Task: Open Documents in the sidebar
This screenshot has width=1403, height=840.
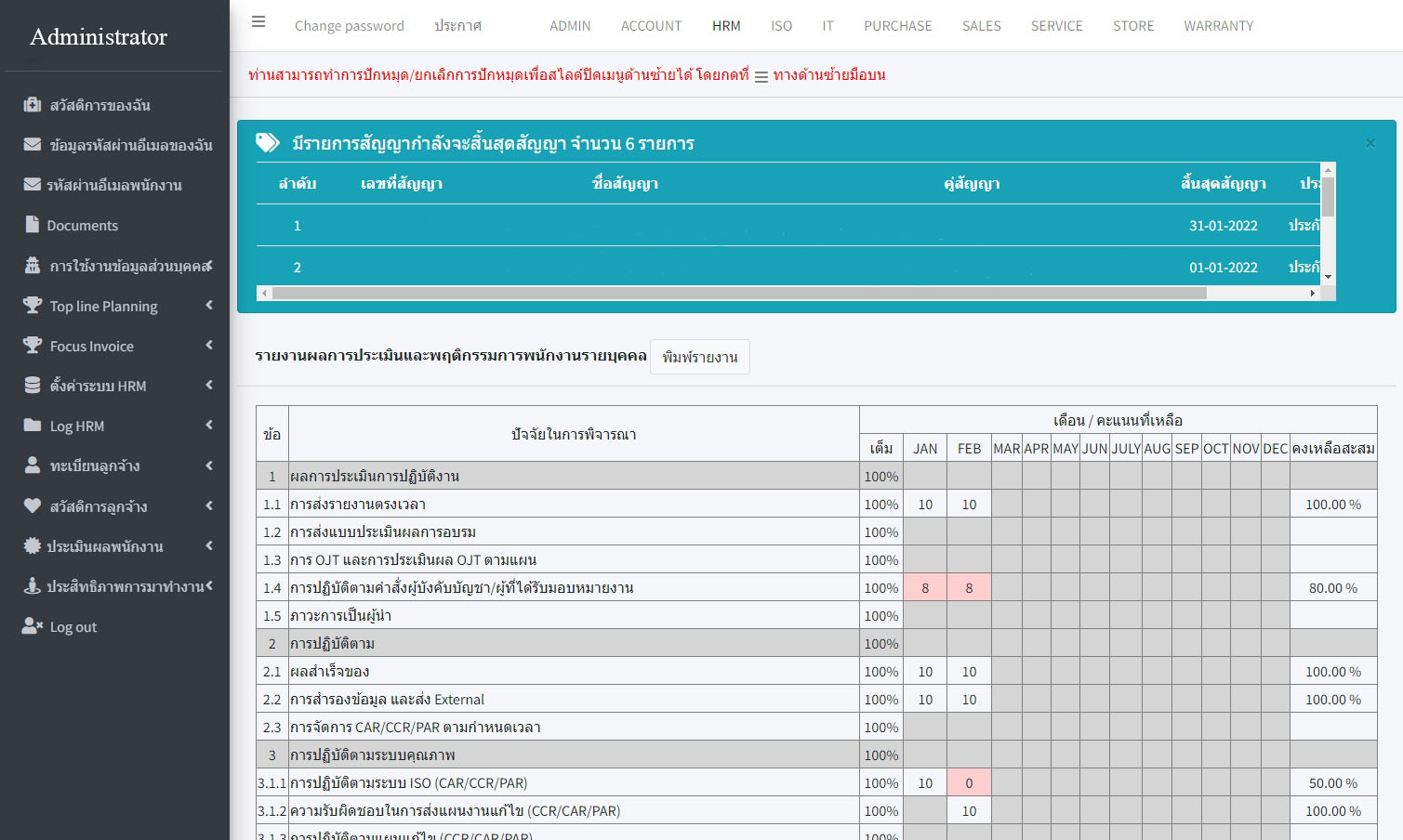Action: (83, 225)
